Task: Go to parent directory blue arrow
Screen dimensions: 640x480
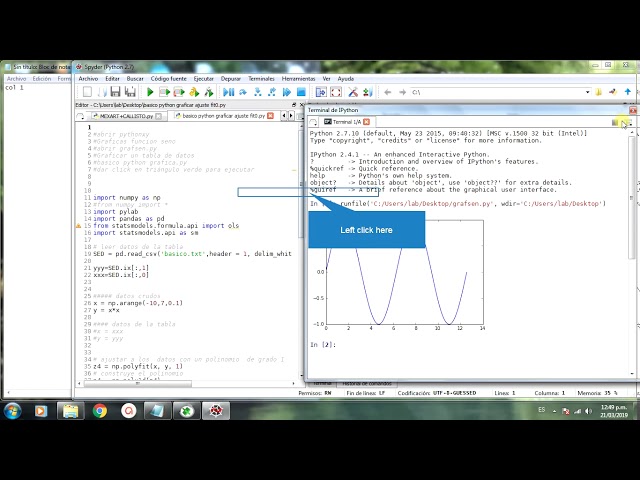Action: (627, 92)
